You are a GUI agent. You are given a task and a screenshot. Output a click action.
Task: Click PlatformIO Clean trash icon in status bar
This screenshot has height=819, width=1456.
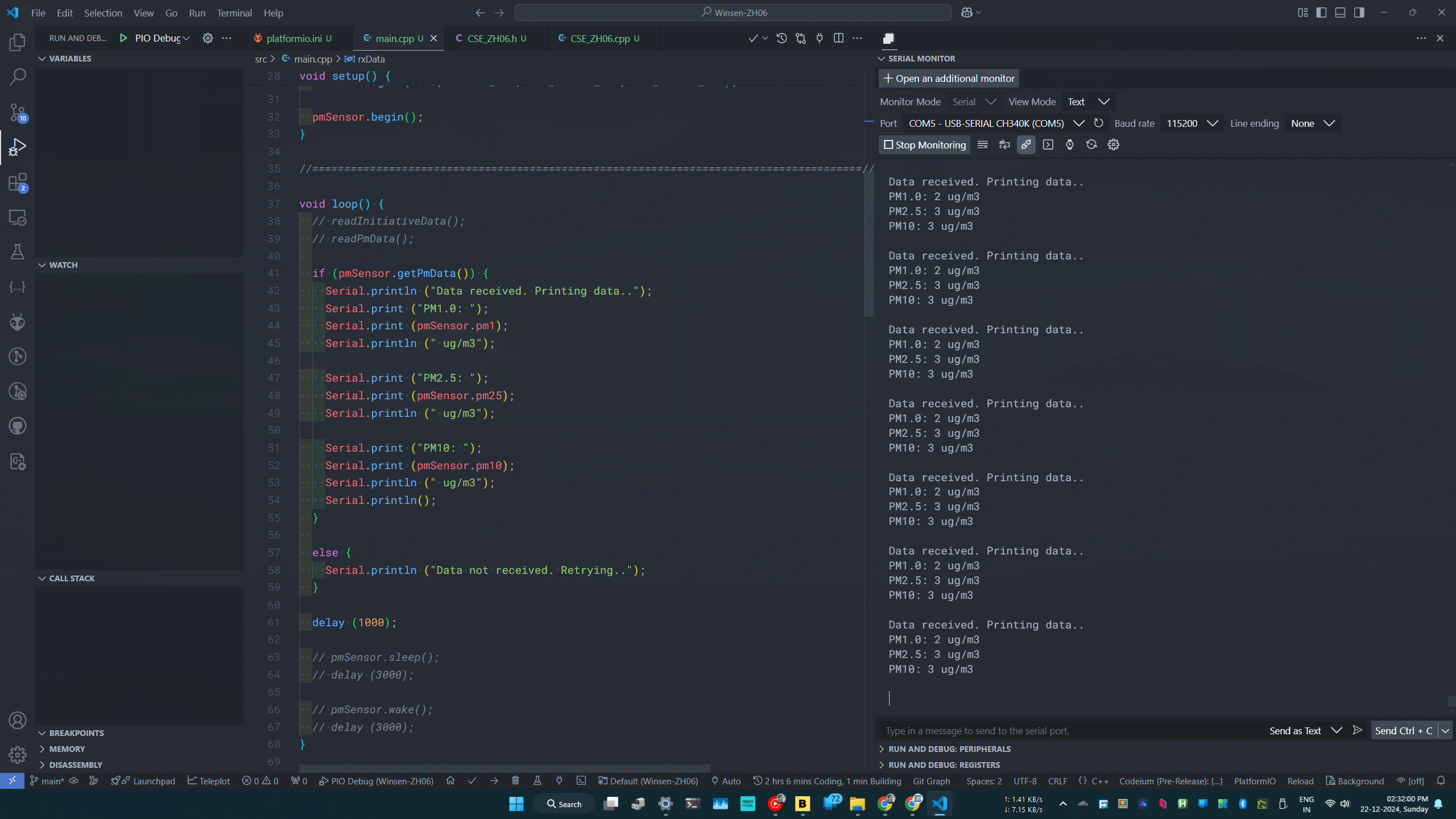(x=515, y=781)
